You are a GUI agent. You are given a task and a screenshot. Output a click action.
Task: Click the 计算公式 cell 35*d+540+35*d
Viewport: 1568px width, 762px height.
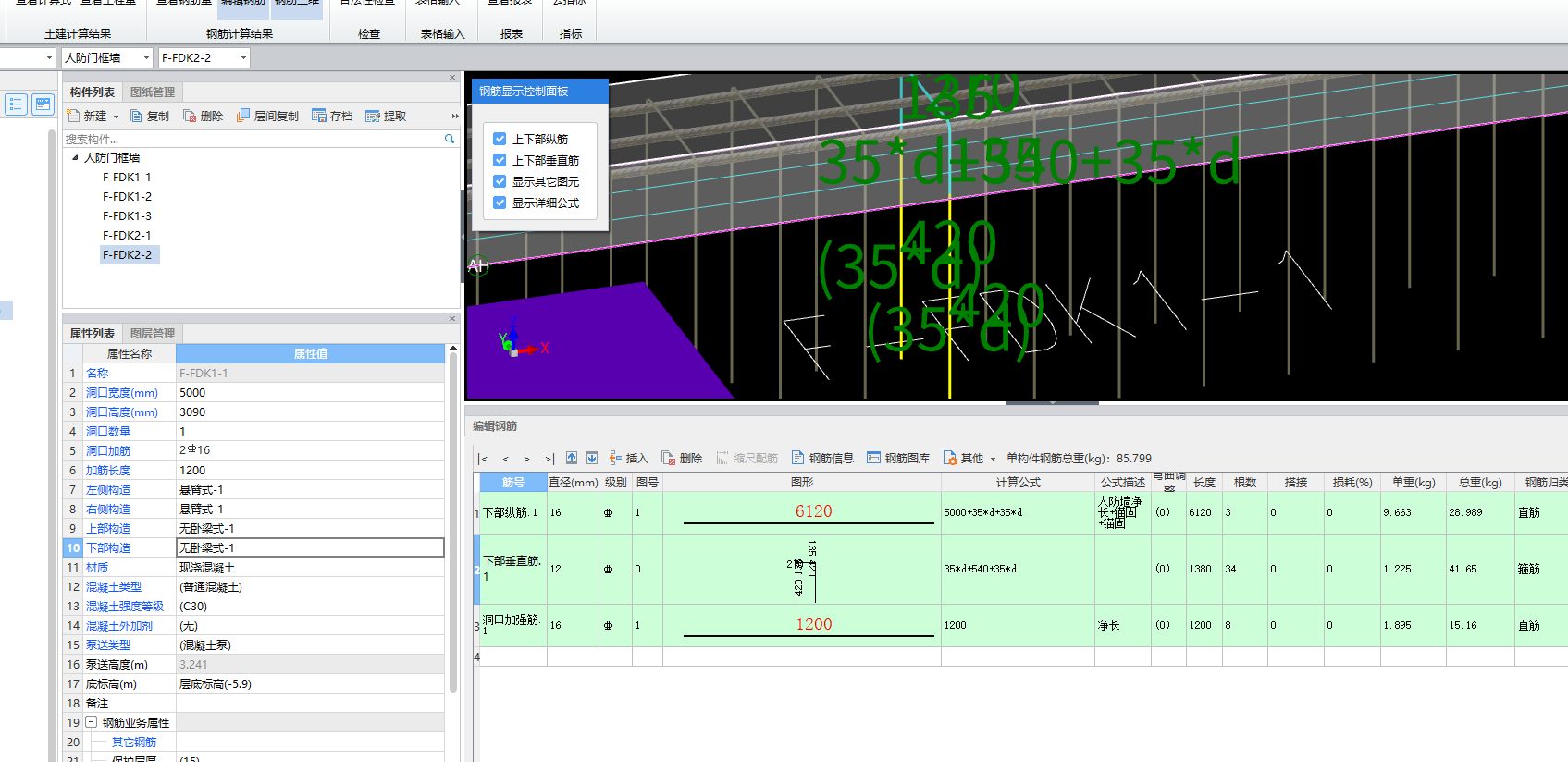[1018, 569]
